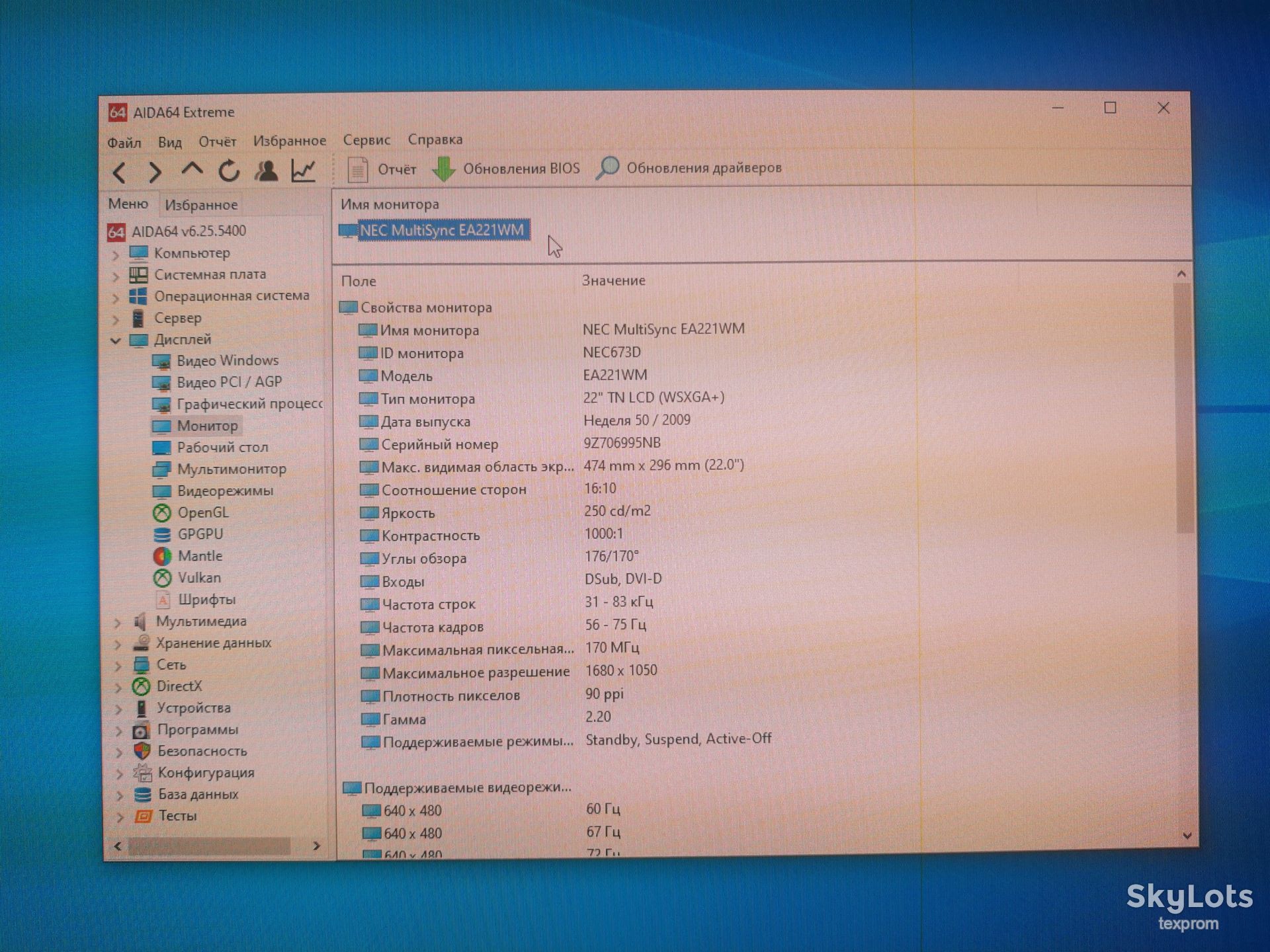Switch to the Избранное sidebar tab
This screenshot has height=952, width=1270.
(201, 205)
